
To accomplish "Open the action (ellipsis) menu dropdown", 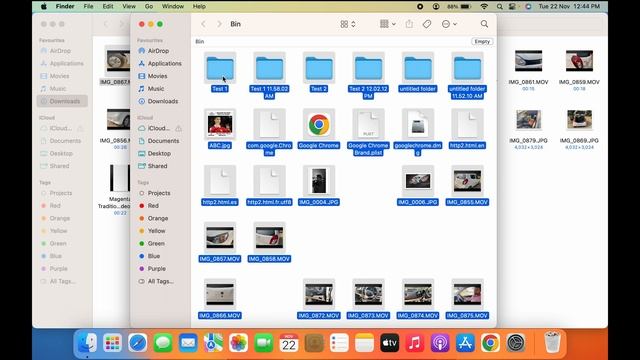I will point(449,24).
